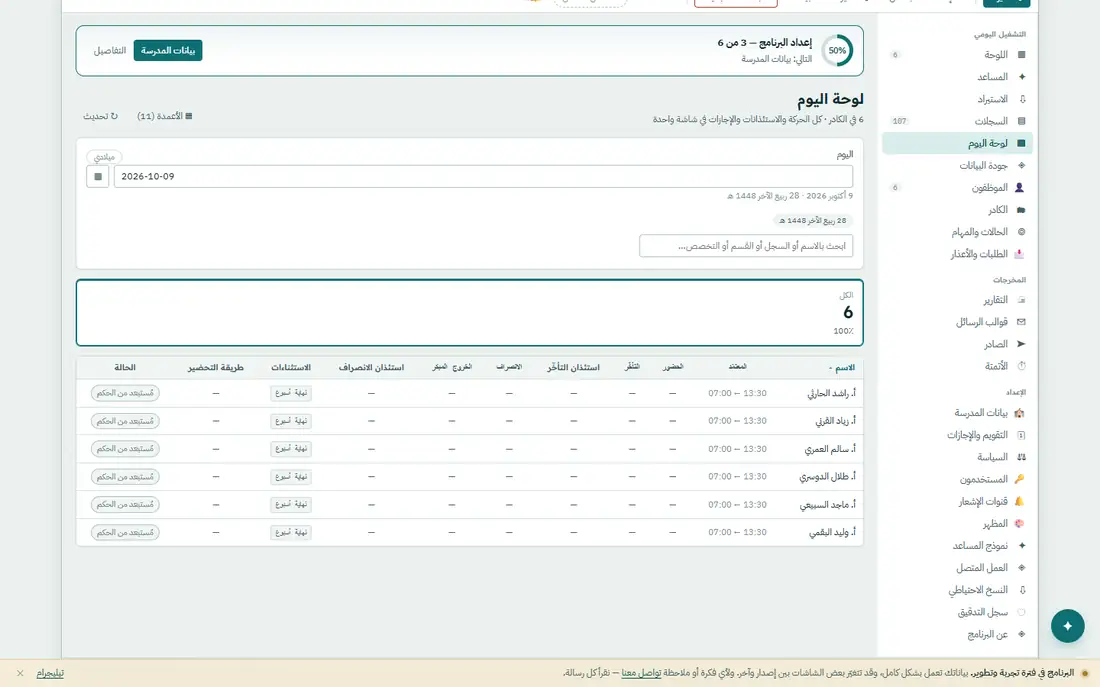1100x687 pixels.
Task: Click the بيانات المدرسة house icon in sidebar
Action: (x=1019, y=413)
